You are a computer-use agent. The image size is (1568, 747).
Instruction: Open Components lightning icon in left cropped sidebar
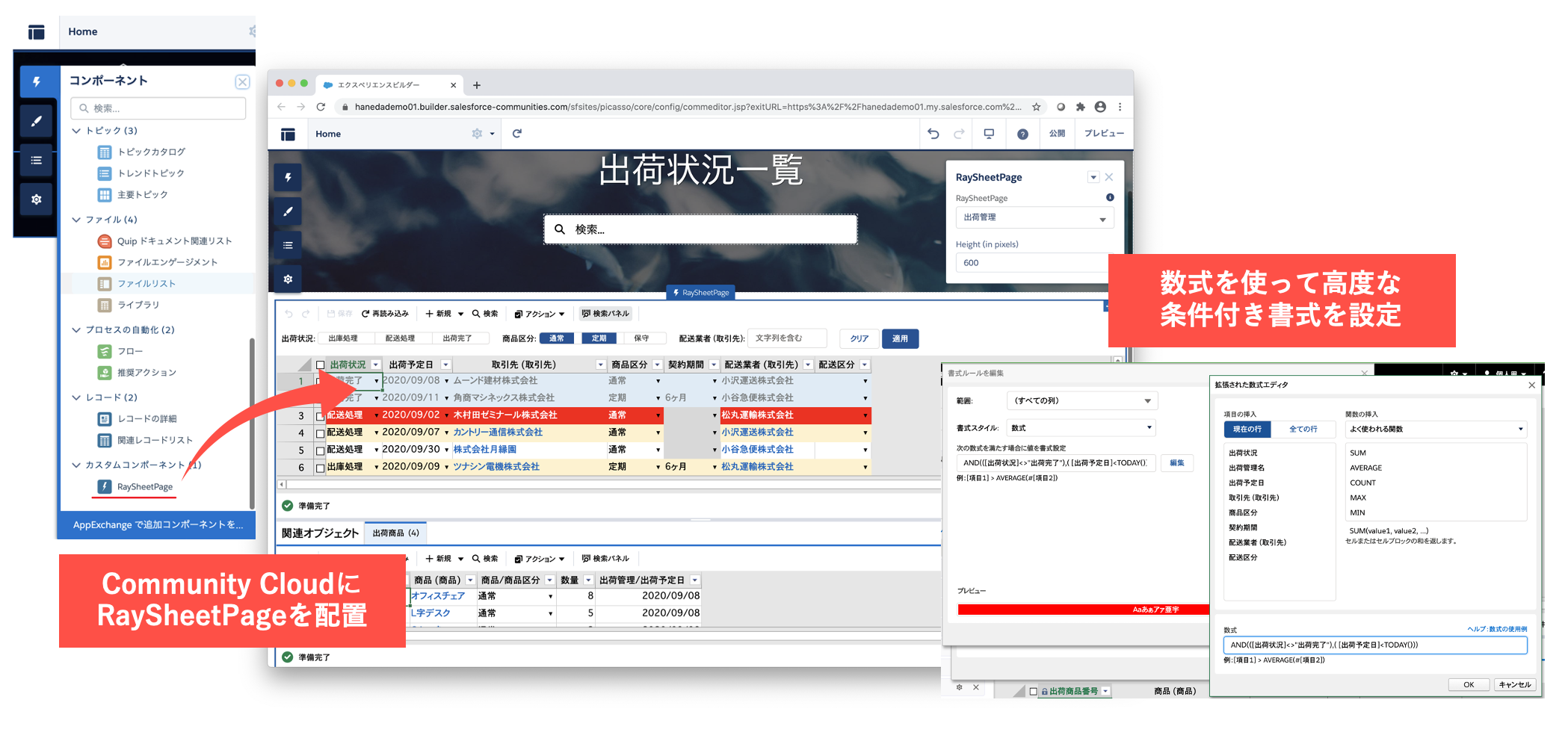[x=36, y=81]
